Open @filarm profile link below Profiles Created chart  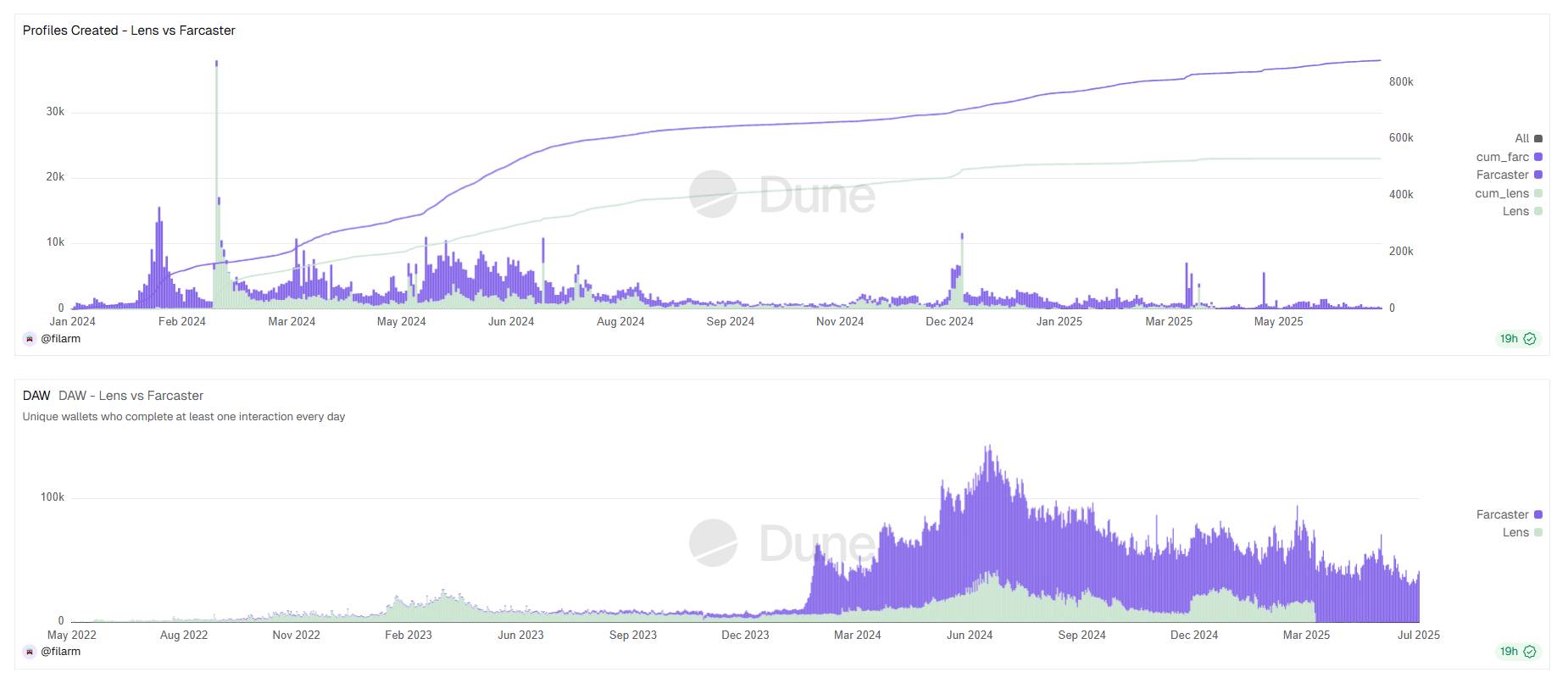coord(60,339)
